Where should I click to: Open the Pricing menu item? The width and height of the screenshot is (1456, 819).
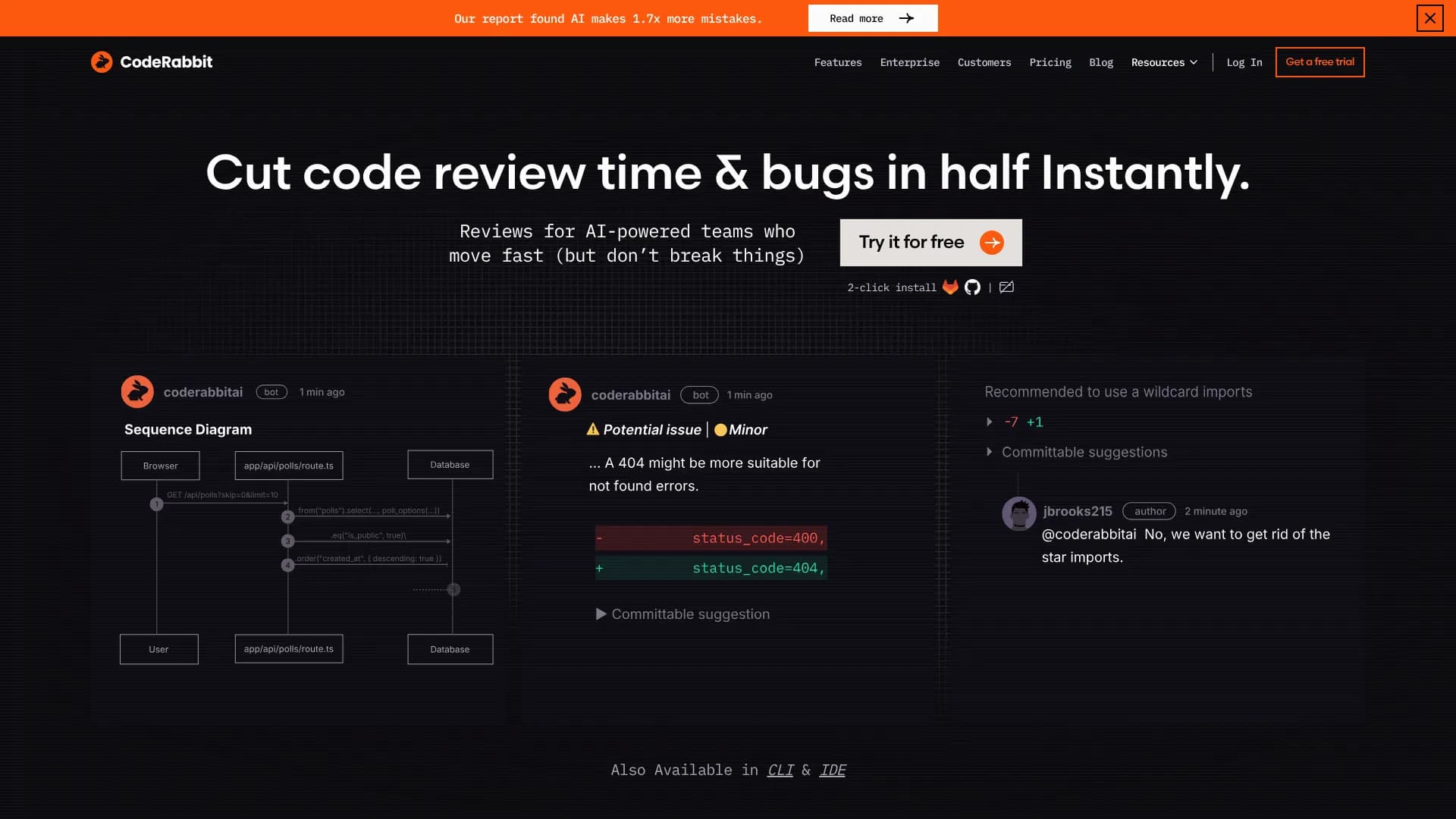coord(1050,62)
